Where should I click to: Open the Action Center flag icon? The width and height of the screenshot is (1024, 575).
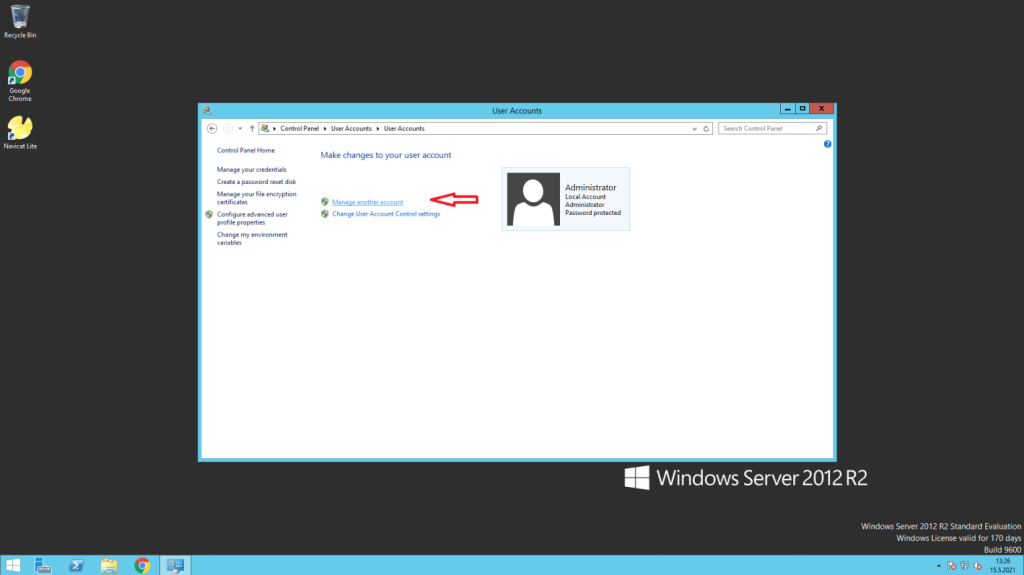click(x=952, y=566)
